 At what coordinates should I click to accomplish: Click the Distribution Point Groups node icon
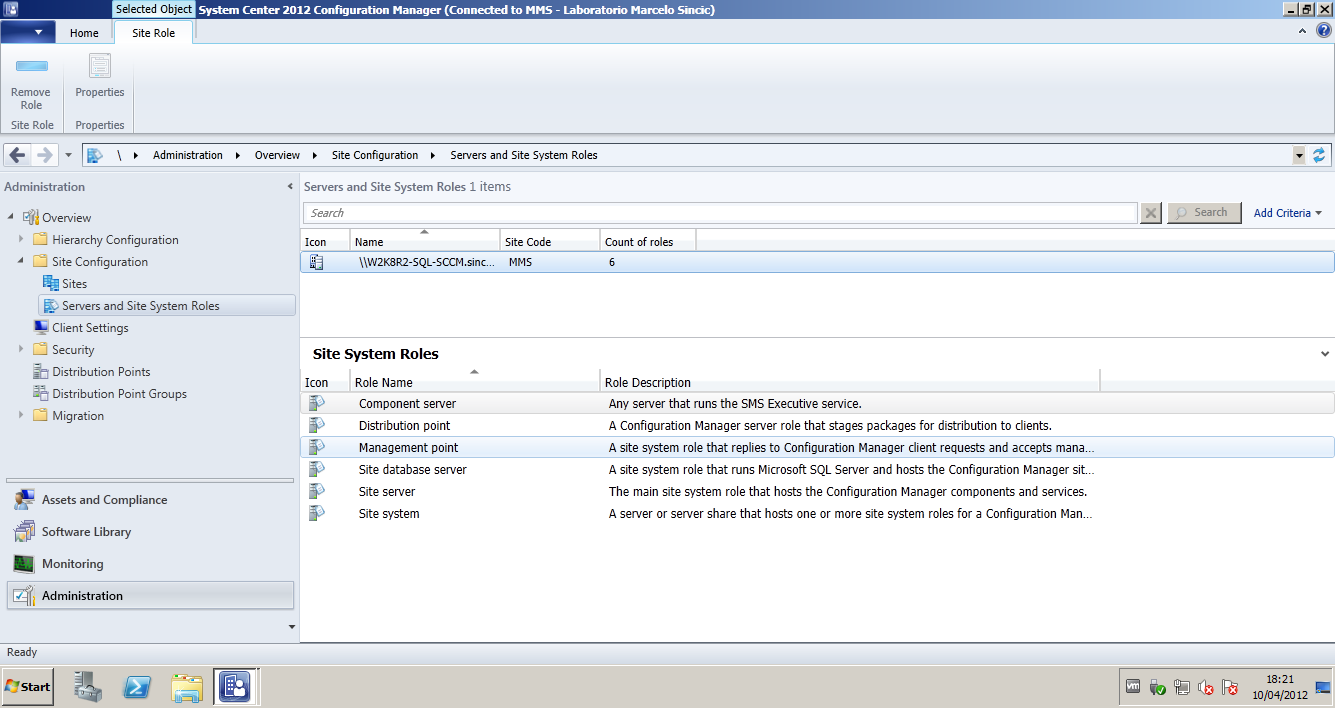click(41, 394)
